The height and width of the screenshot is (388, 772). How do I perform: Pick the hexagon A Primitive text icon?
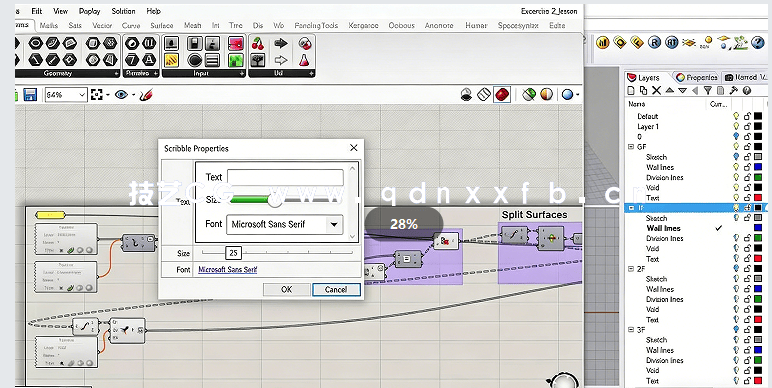tap(149, 60)
